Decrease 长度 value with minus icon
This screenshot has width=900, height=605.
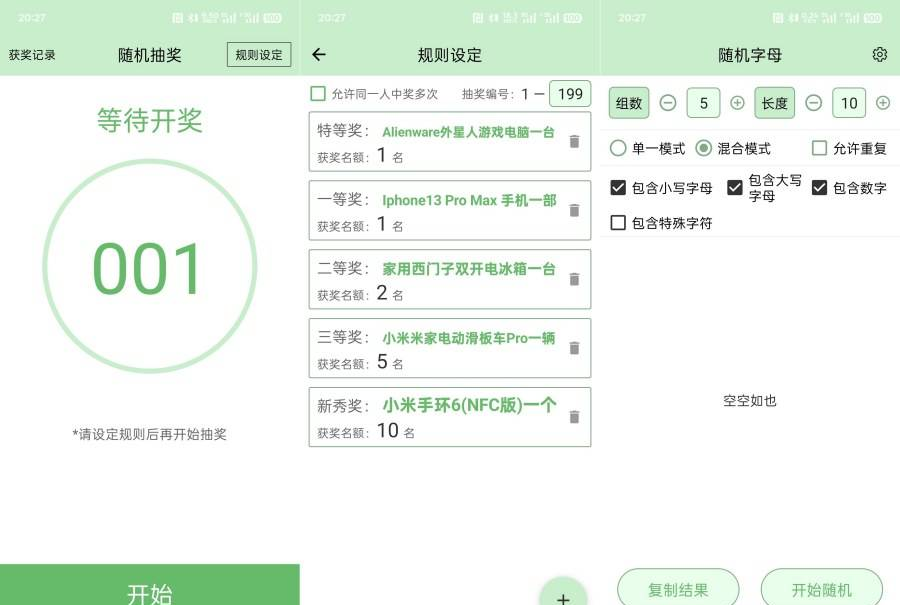(x=814, y=103)
